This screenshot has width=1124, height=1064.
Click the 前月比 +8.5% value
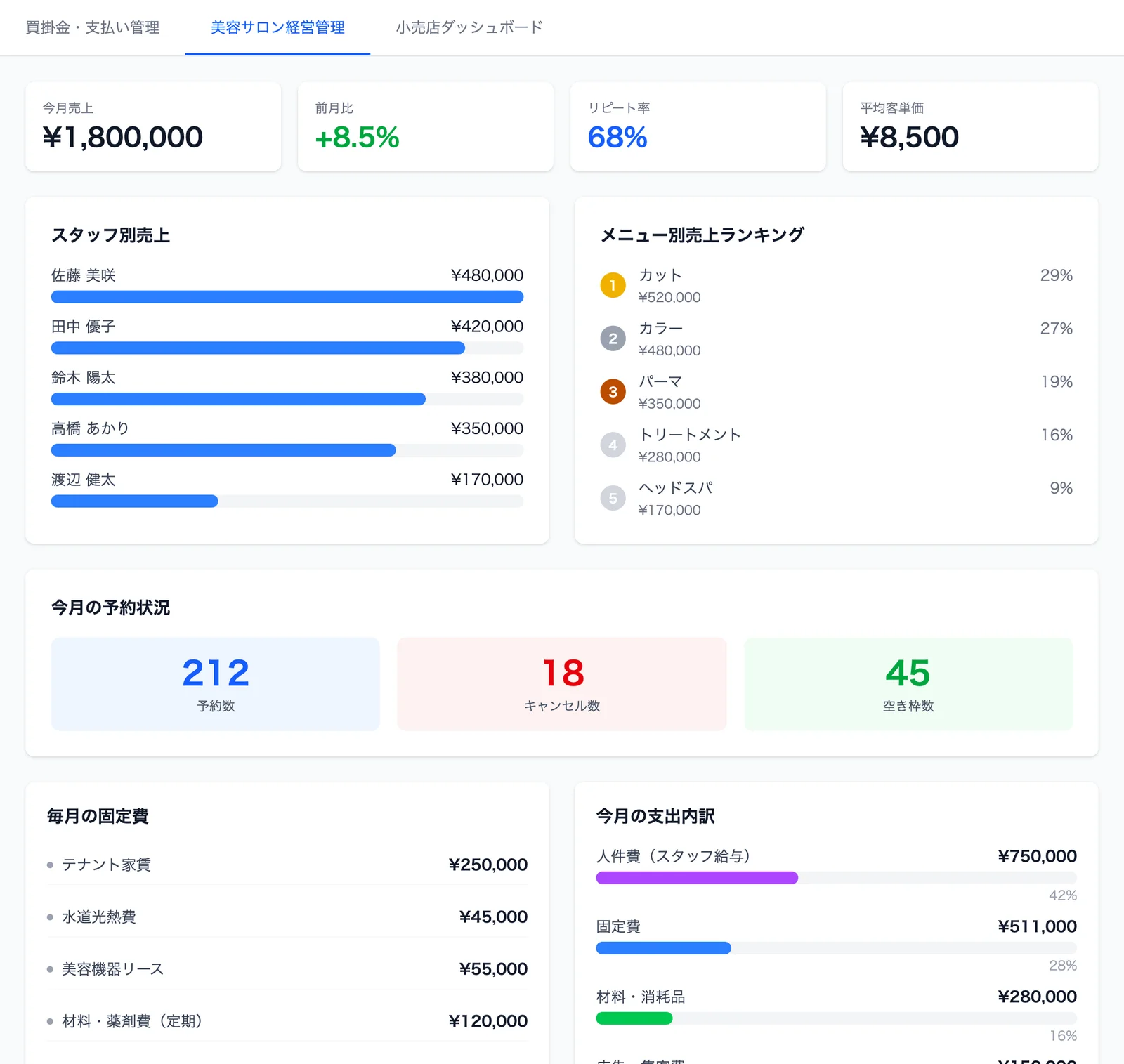(357, 137)
